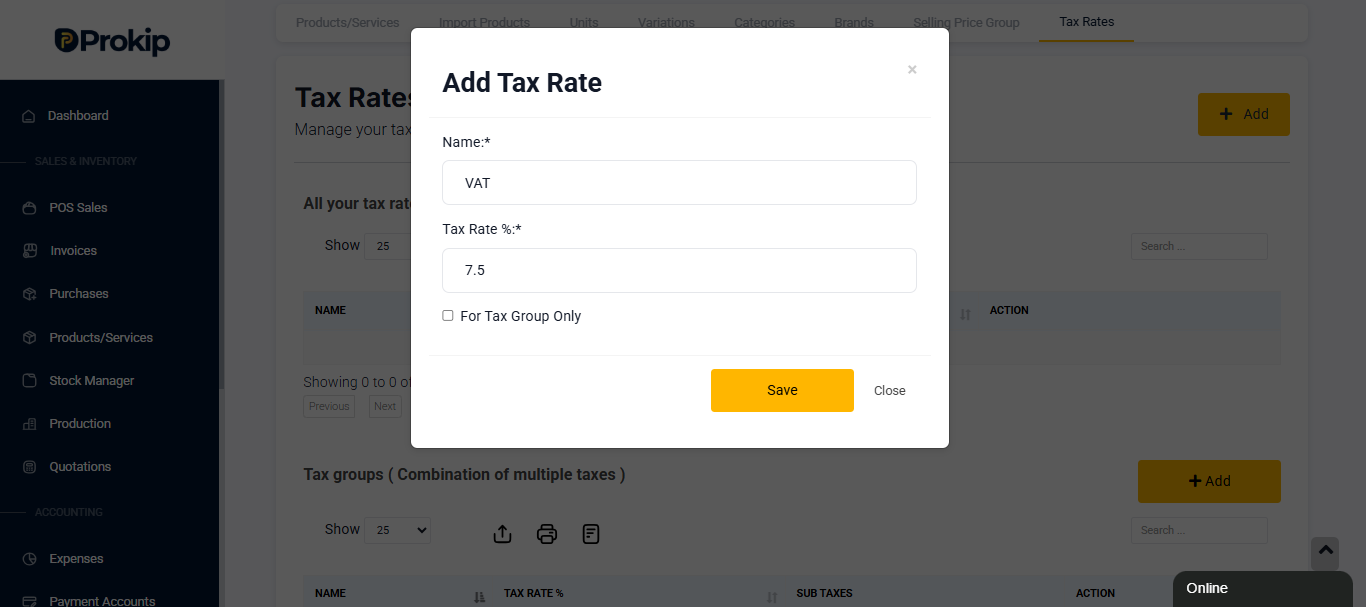Open the Brands tab

tap(854, 22)
